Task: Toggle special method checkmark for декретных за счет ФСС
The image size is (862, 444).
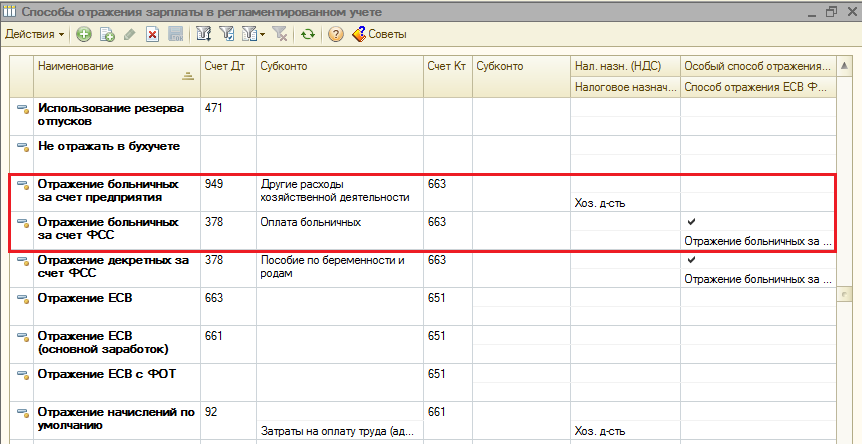Action: [x=692, y=259]
